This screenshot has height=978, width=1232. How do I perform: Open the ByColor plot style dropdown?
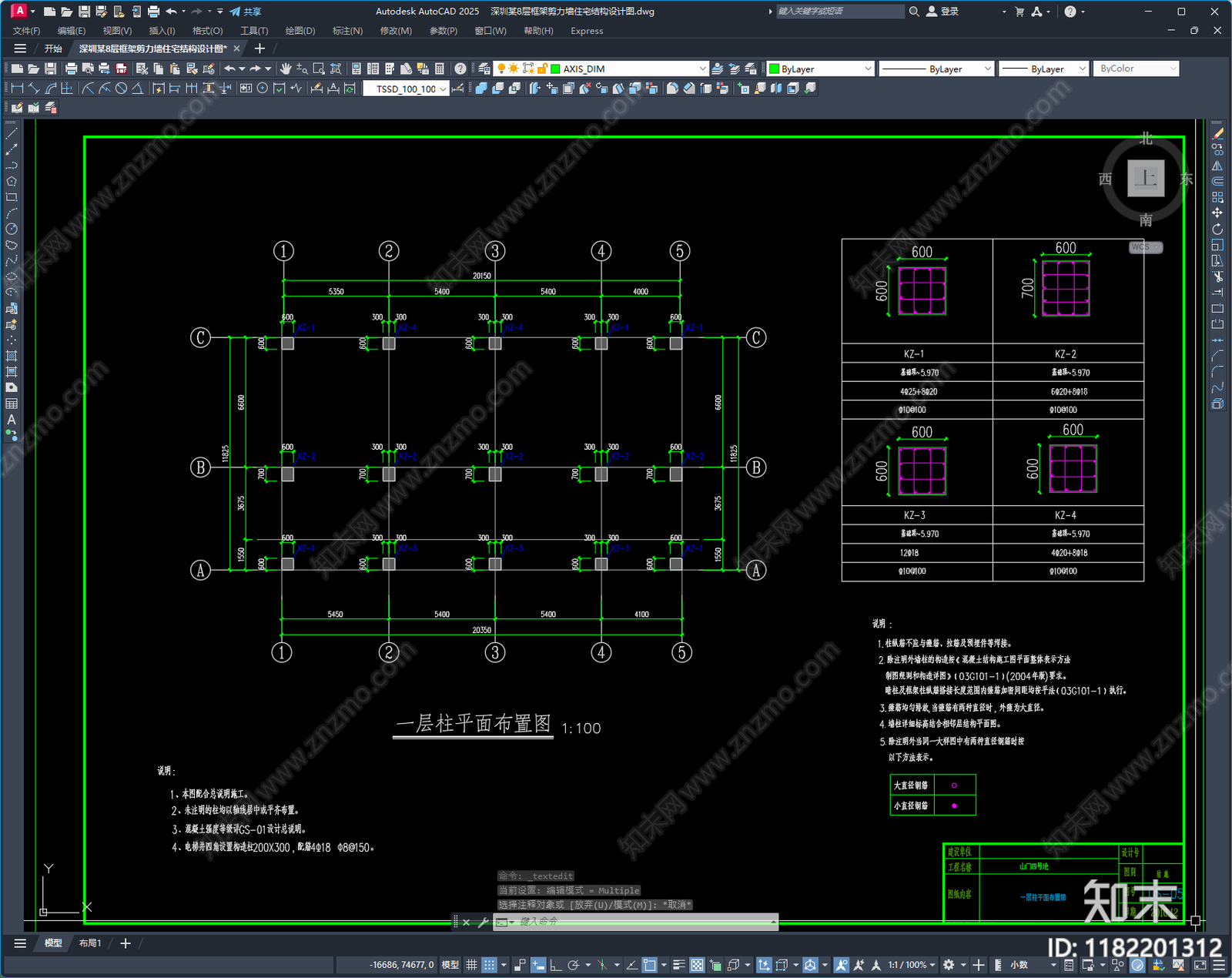click(x=1136, y=69)
